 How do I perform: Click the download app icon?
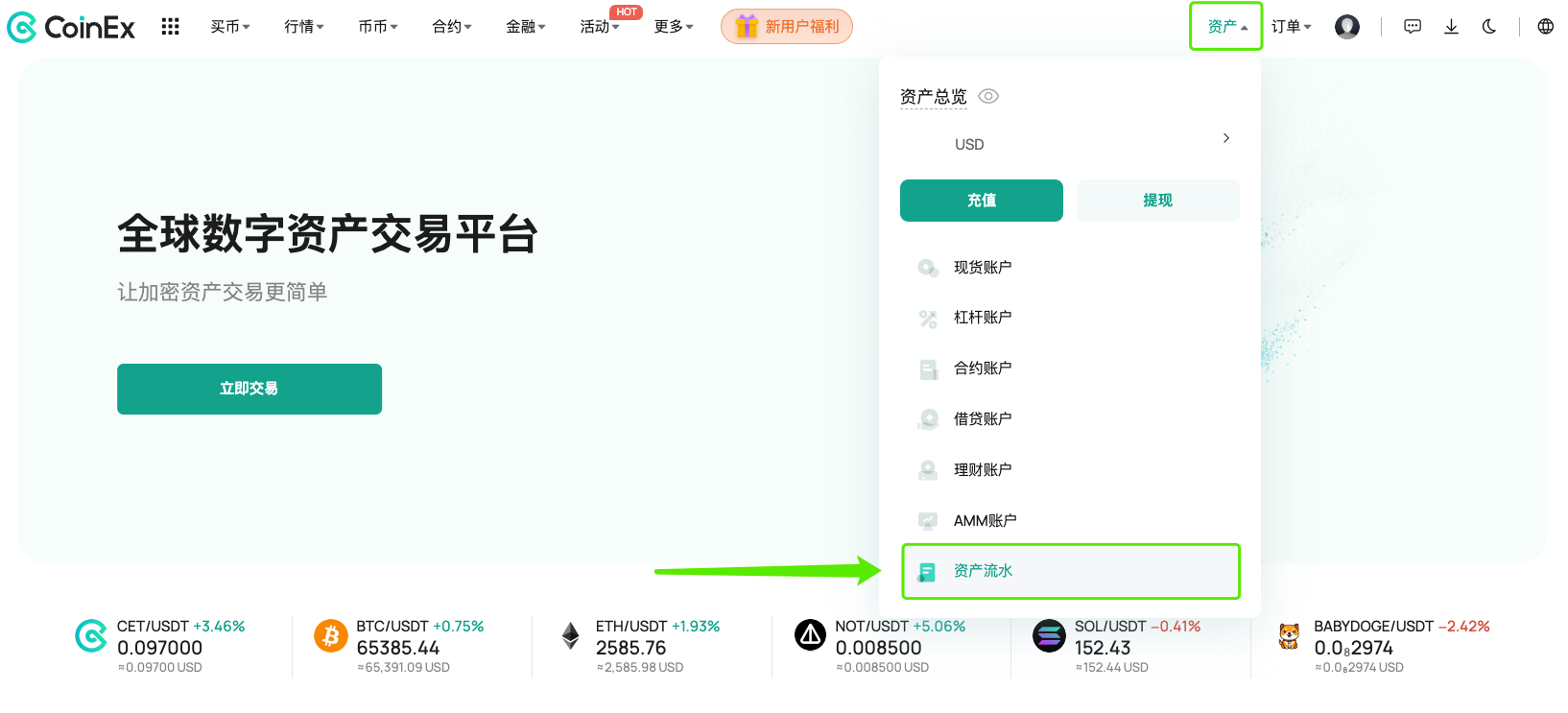(1451, 27)
